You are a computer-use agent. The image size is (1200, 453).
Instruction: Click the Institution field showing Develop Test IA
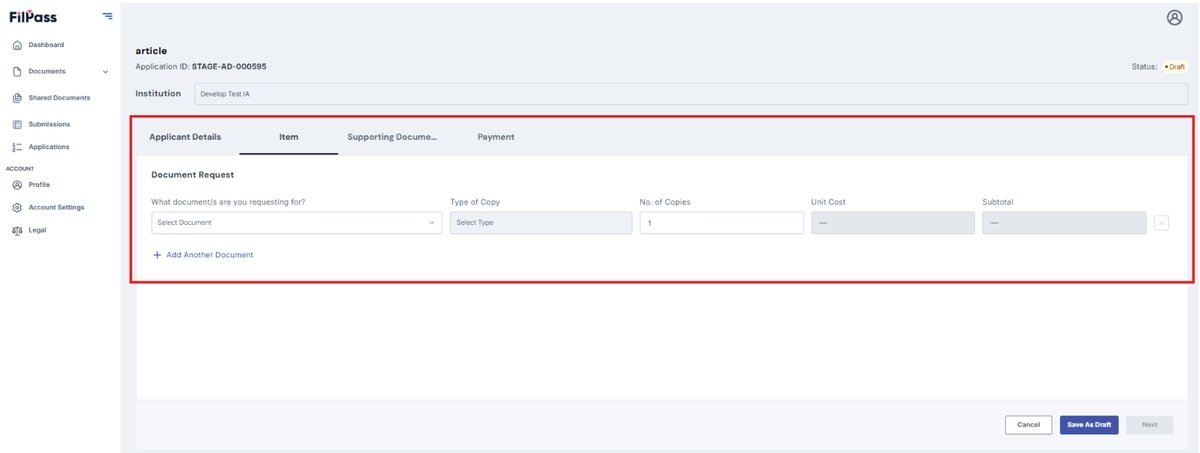pos(690,94)
